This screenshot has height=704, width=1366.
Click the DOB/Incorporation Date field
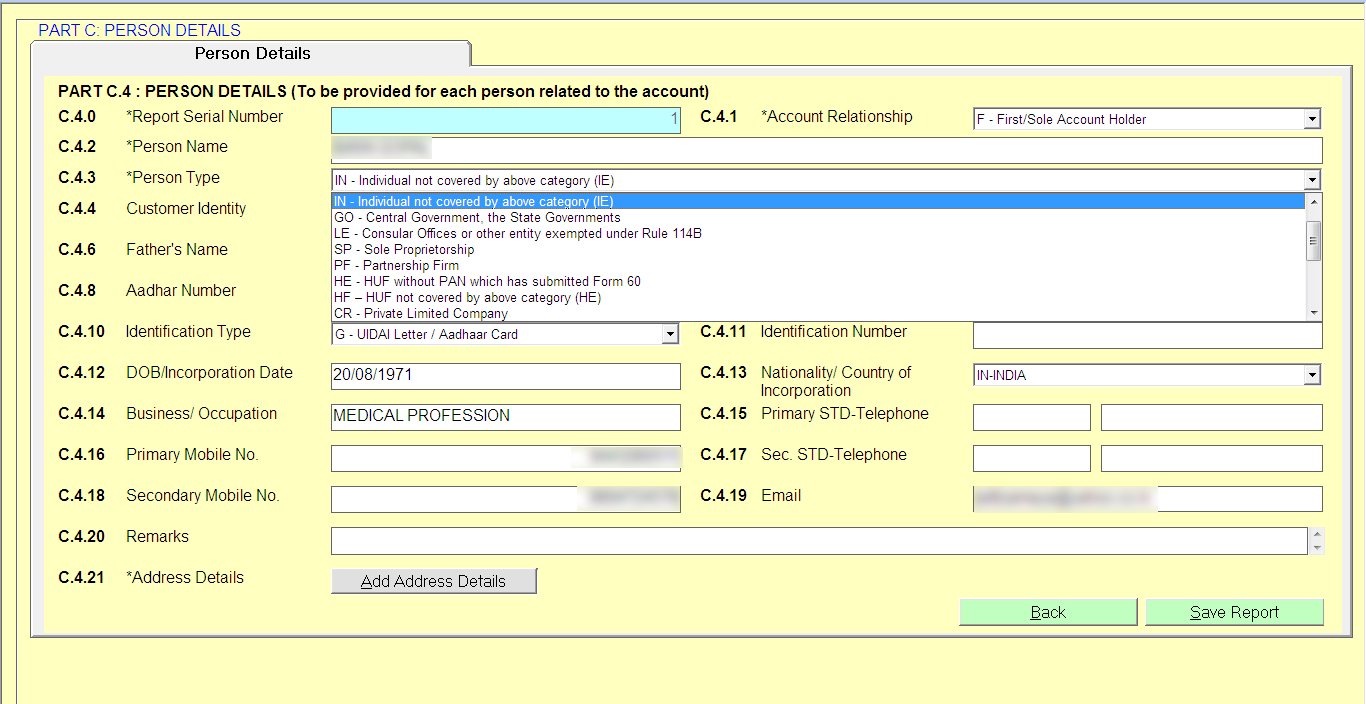click(505, 376)
